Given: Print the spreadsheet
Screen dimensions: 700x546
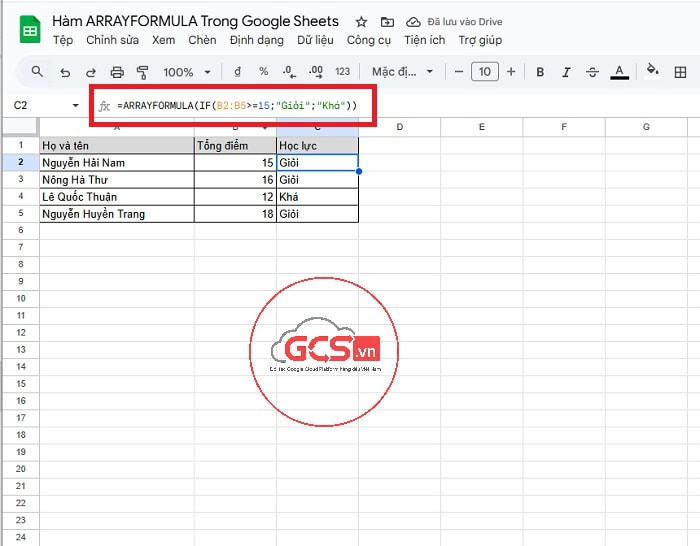Looking at the screenshot, I should tap(117, 72).
